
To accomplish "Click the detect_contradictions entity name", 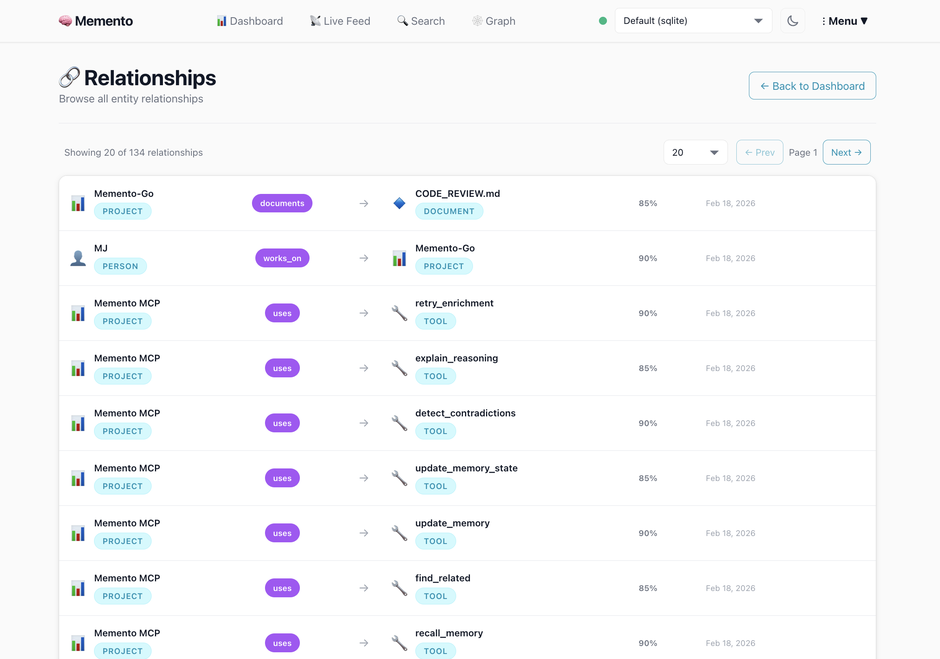I will point(465,413).
